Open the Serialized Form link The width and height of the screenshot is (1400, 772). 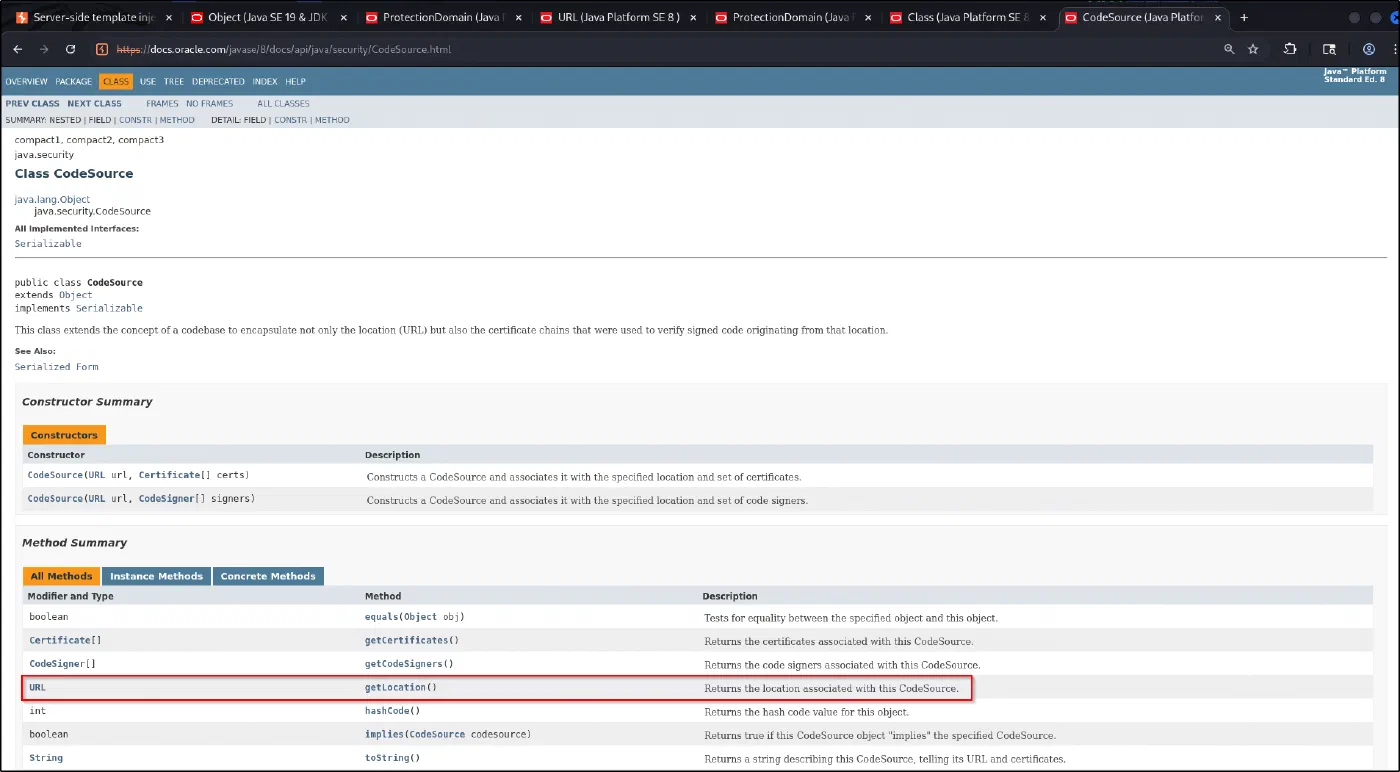(56, 367)
